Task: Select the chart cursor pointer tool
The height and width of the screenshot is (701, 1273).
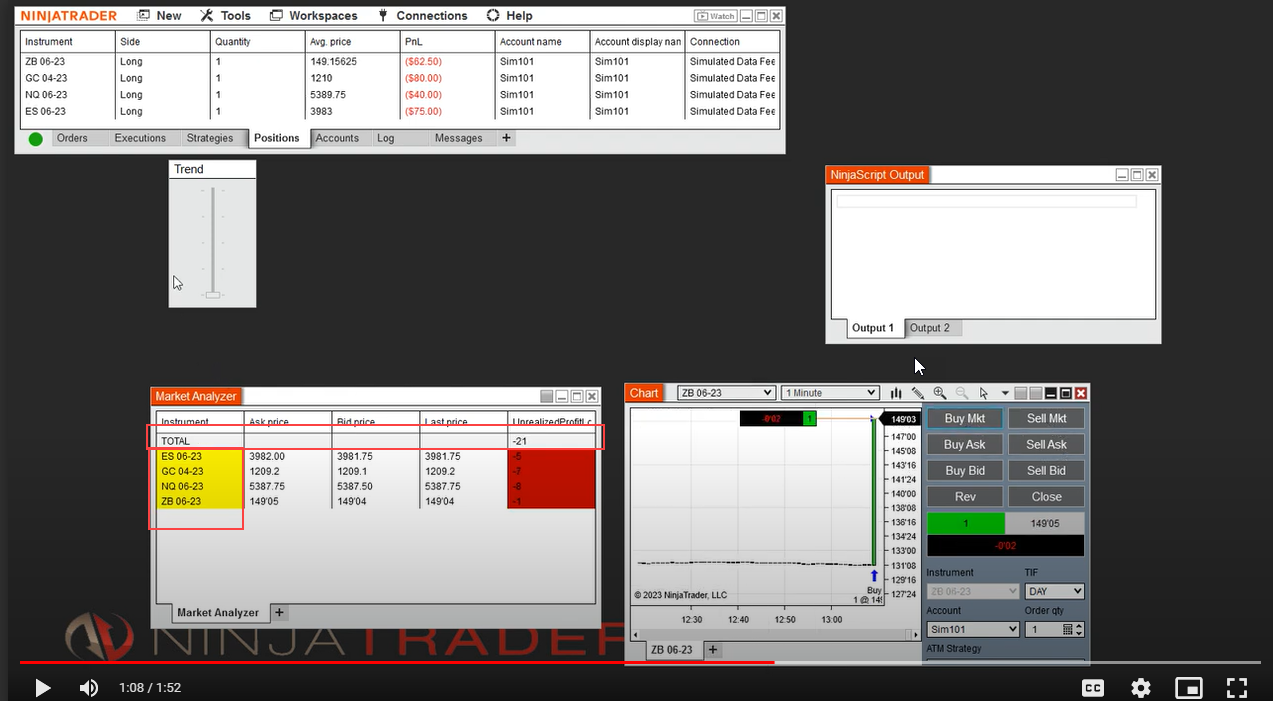Action: (984, 393)
